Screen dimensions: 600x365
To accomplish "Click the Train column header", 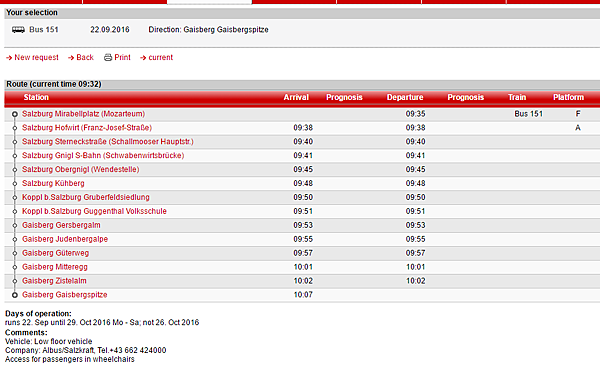I will [x=517, y=97].
